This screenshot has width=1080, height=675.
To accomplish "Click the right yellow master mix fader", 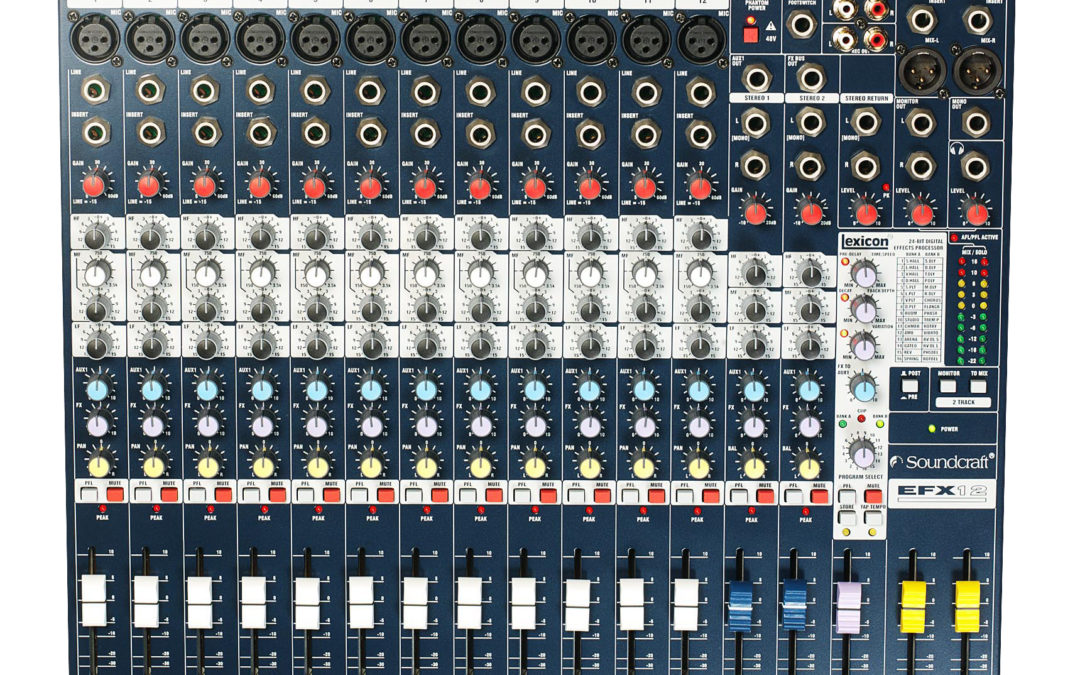I will point(967,607).
